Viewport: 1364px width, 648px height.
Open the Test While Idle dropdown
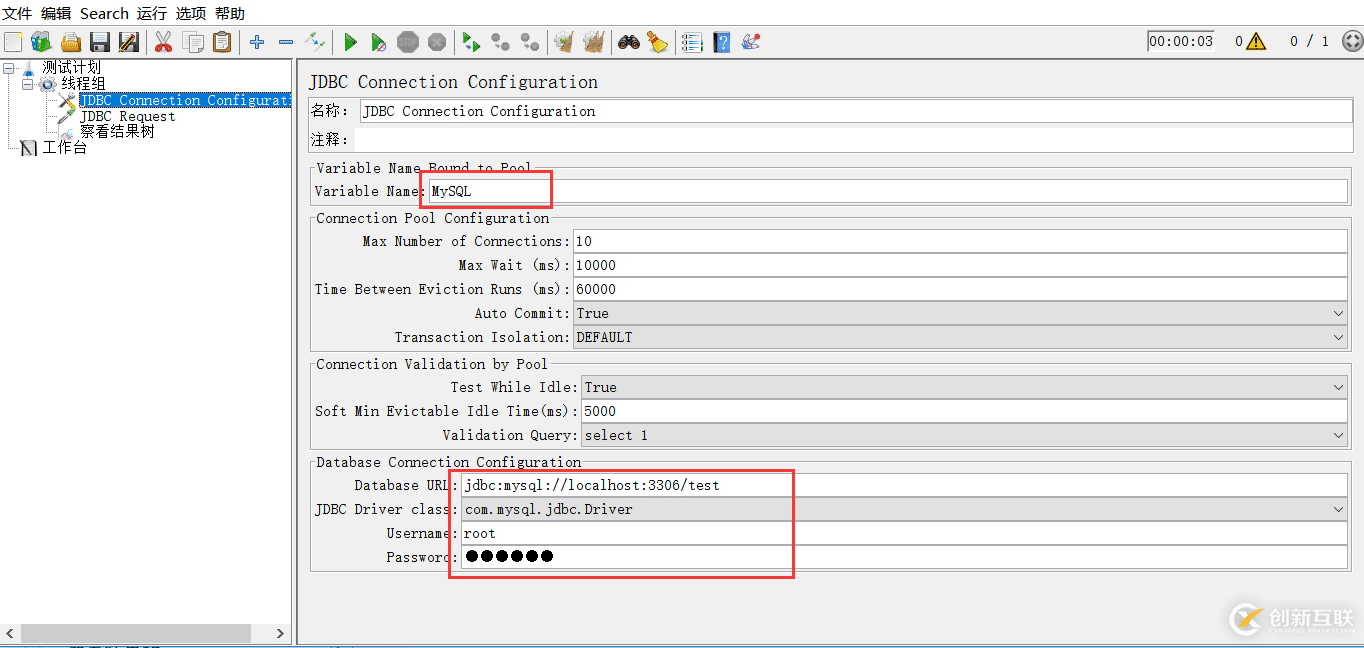[x=964, y=387]
